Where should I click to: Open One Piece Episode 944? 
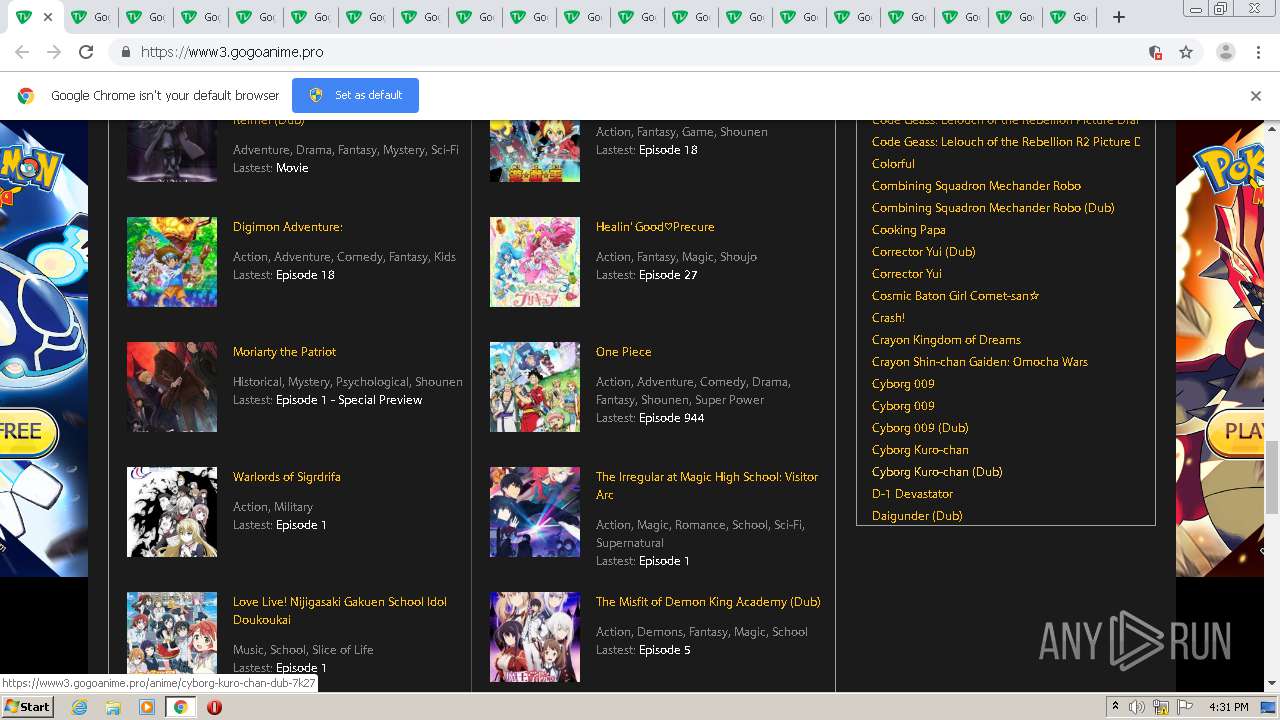671,418
